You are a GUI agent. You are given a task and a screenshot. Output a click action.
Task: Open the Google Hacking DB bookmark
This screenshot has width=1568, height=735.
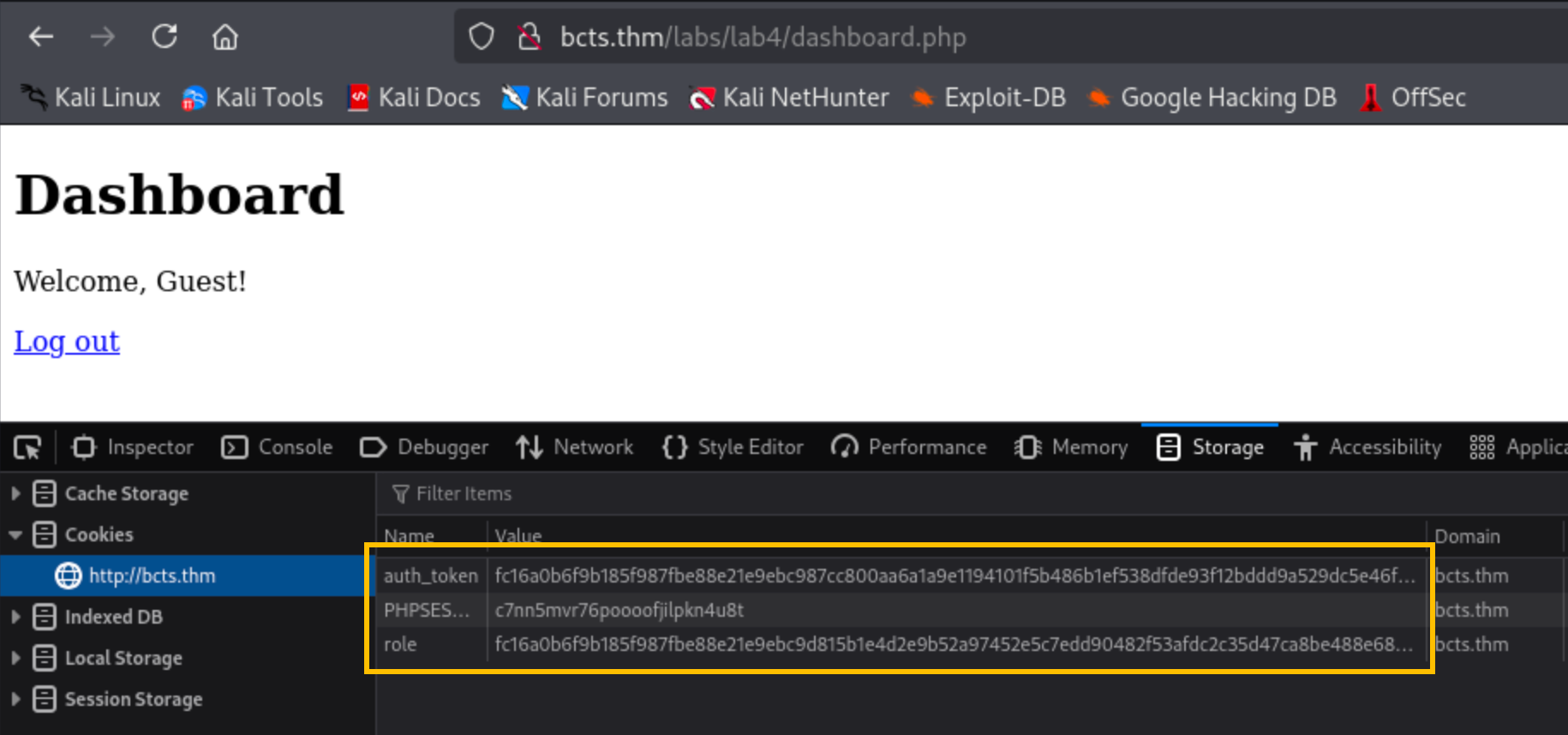tap(1212, 98)
